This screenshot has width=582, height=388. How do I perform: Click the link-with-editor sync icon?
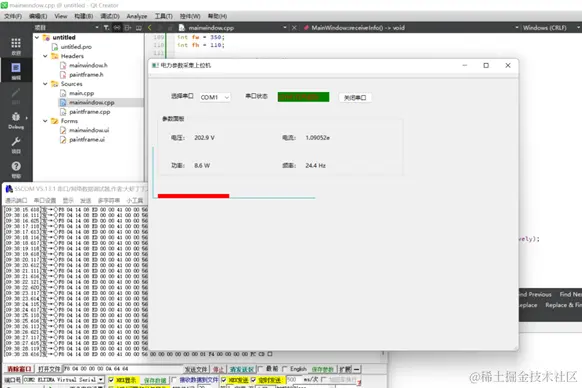coord(117,27)
